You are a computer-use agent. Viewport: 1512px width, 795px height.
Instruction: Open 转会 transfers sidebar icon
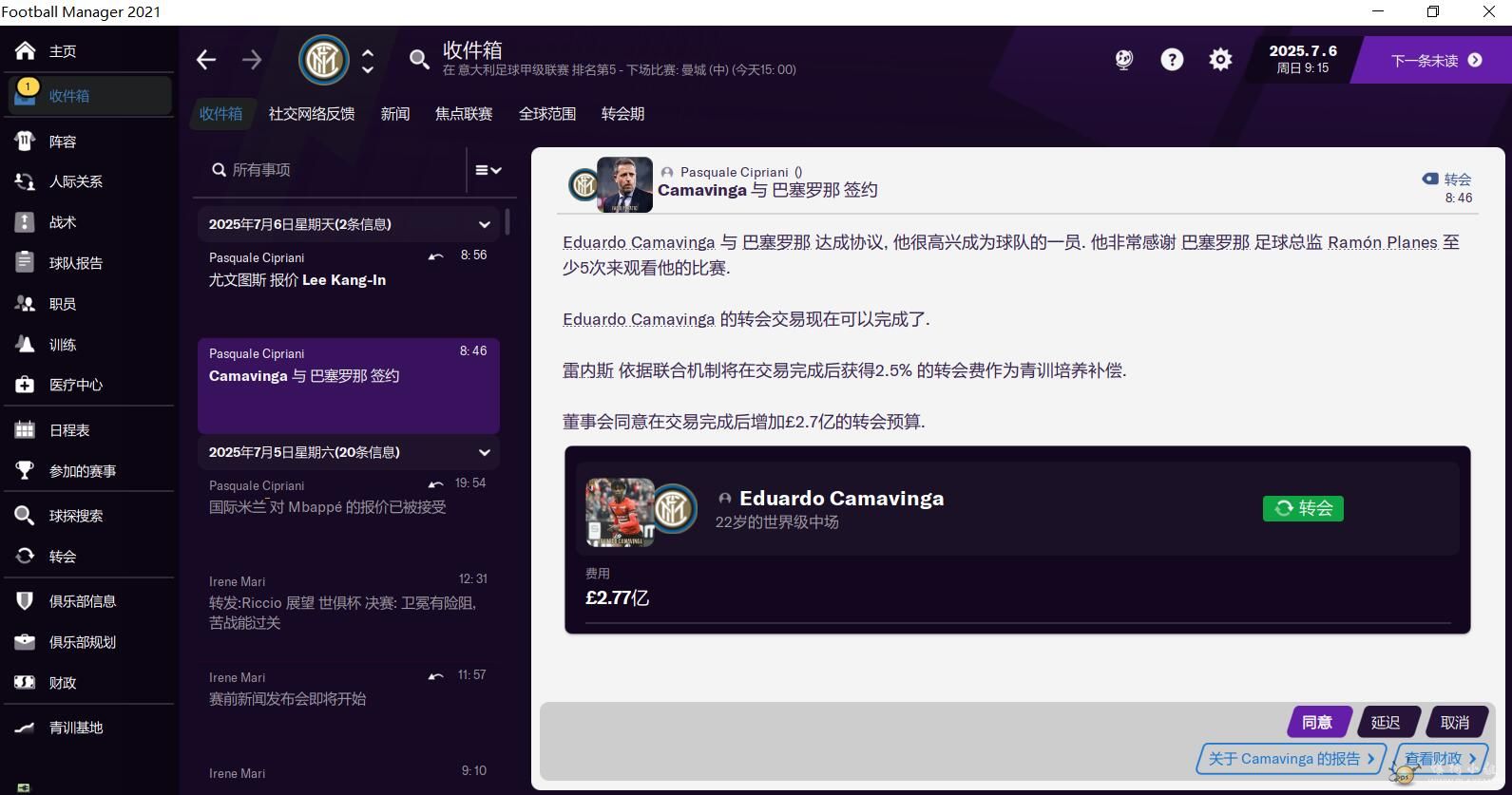(x=26, y=557)
